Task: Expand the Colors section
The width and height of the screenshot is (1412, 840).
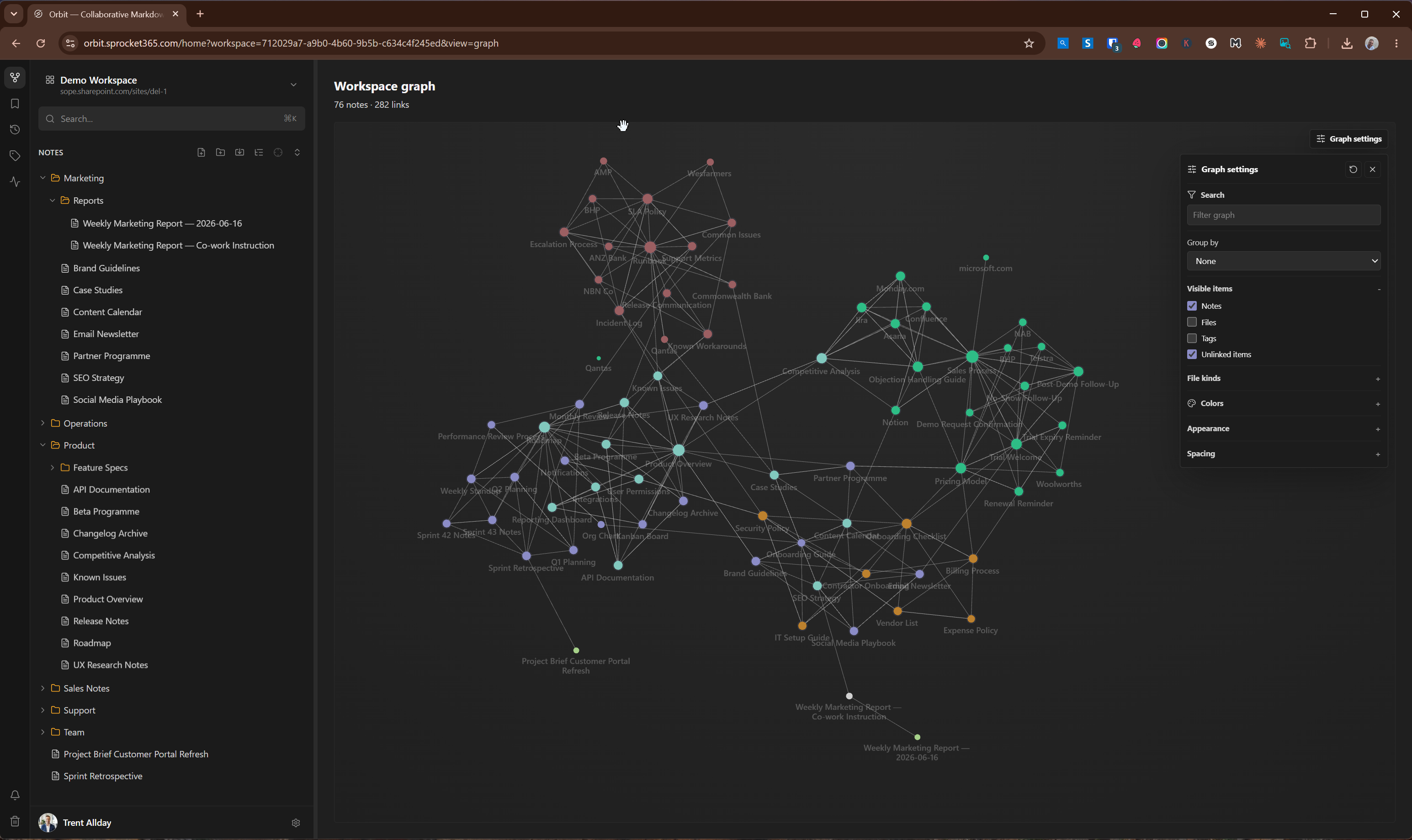Action: pyautogui.click(x=1377, y=404)
